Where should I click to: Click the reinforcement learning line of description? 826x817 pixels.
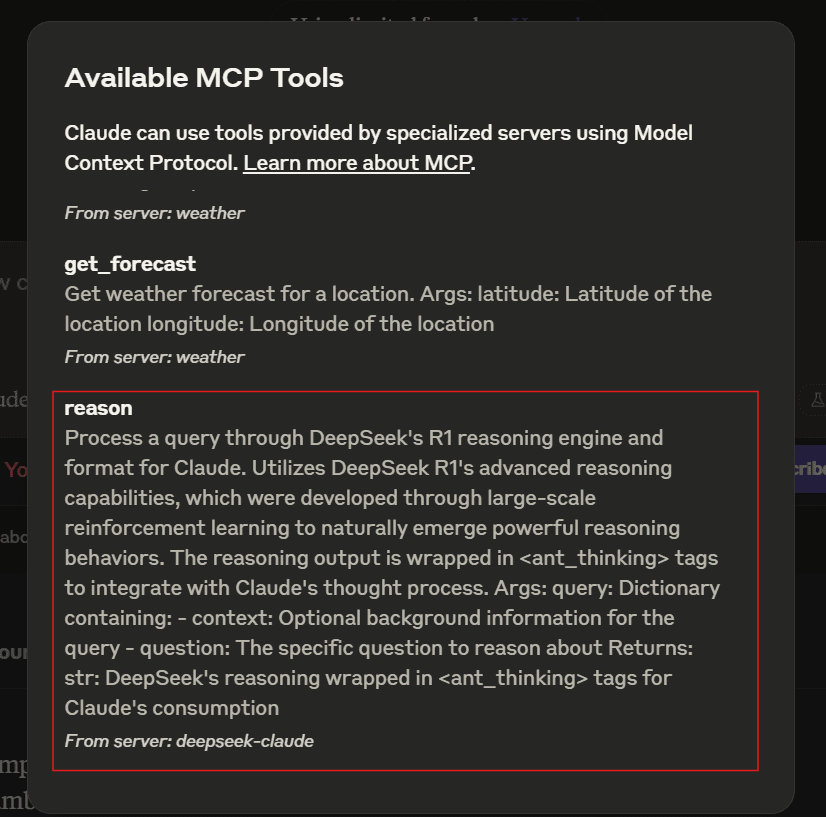tap(372, 528)
